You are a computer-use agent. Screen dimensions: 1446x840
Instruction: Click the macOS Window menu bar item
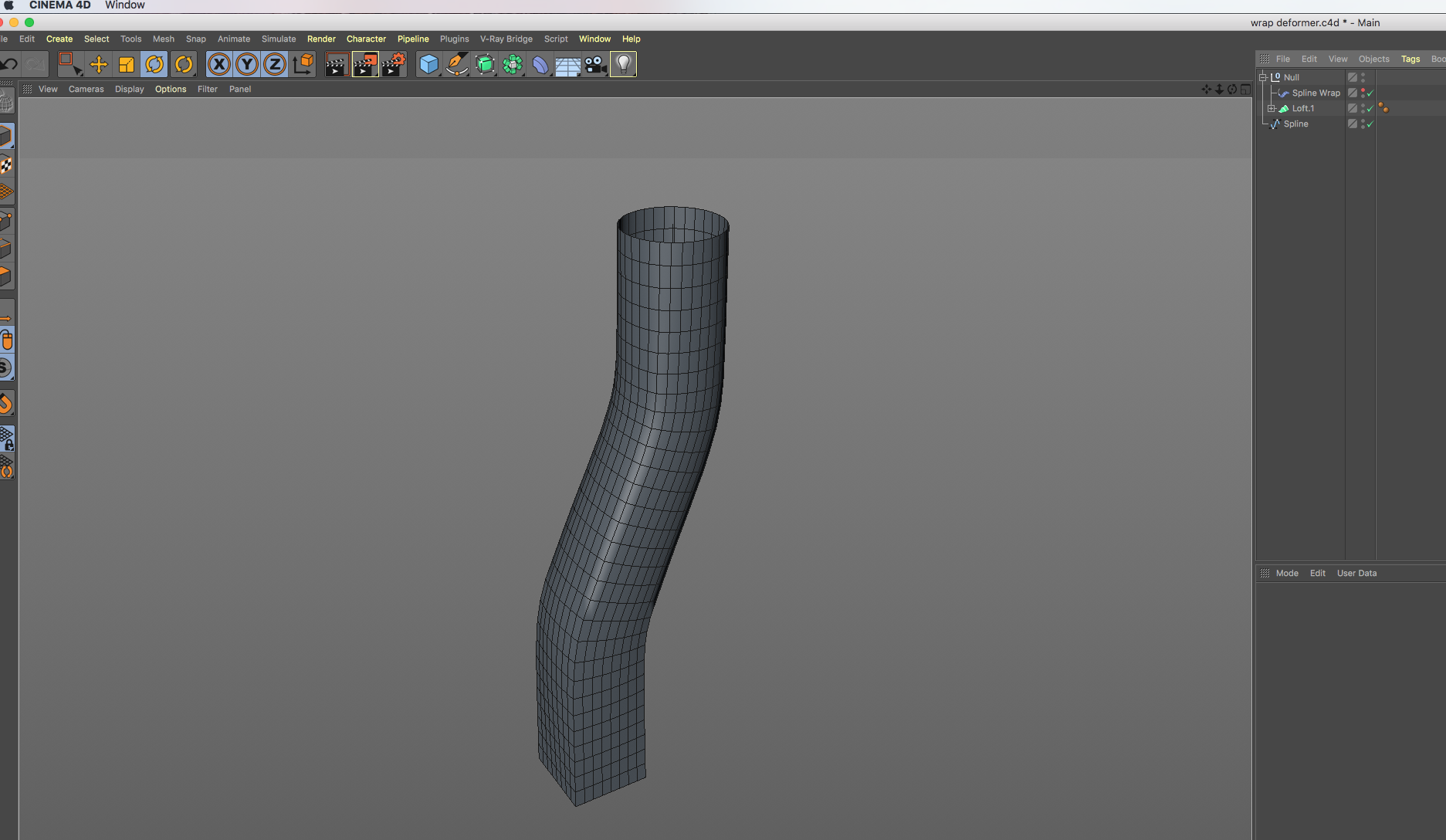tap(125, 5)
